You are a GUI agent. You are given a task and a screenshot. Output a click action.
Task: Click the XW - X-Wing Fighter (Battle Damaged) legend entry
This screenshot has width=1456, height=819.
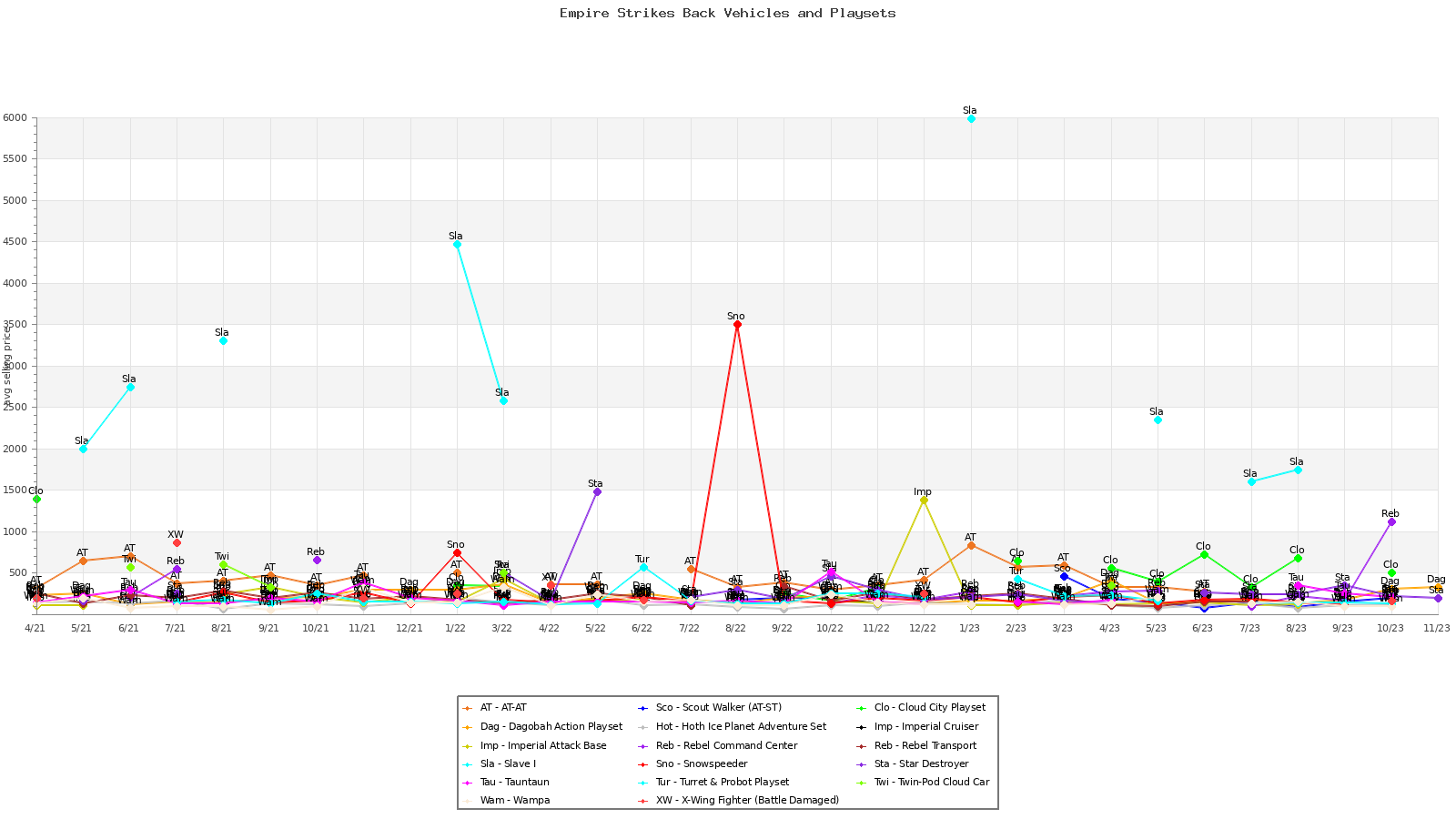pos(738,801)
